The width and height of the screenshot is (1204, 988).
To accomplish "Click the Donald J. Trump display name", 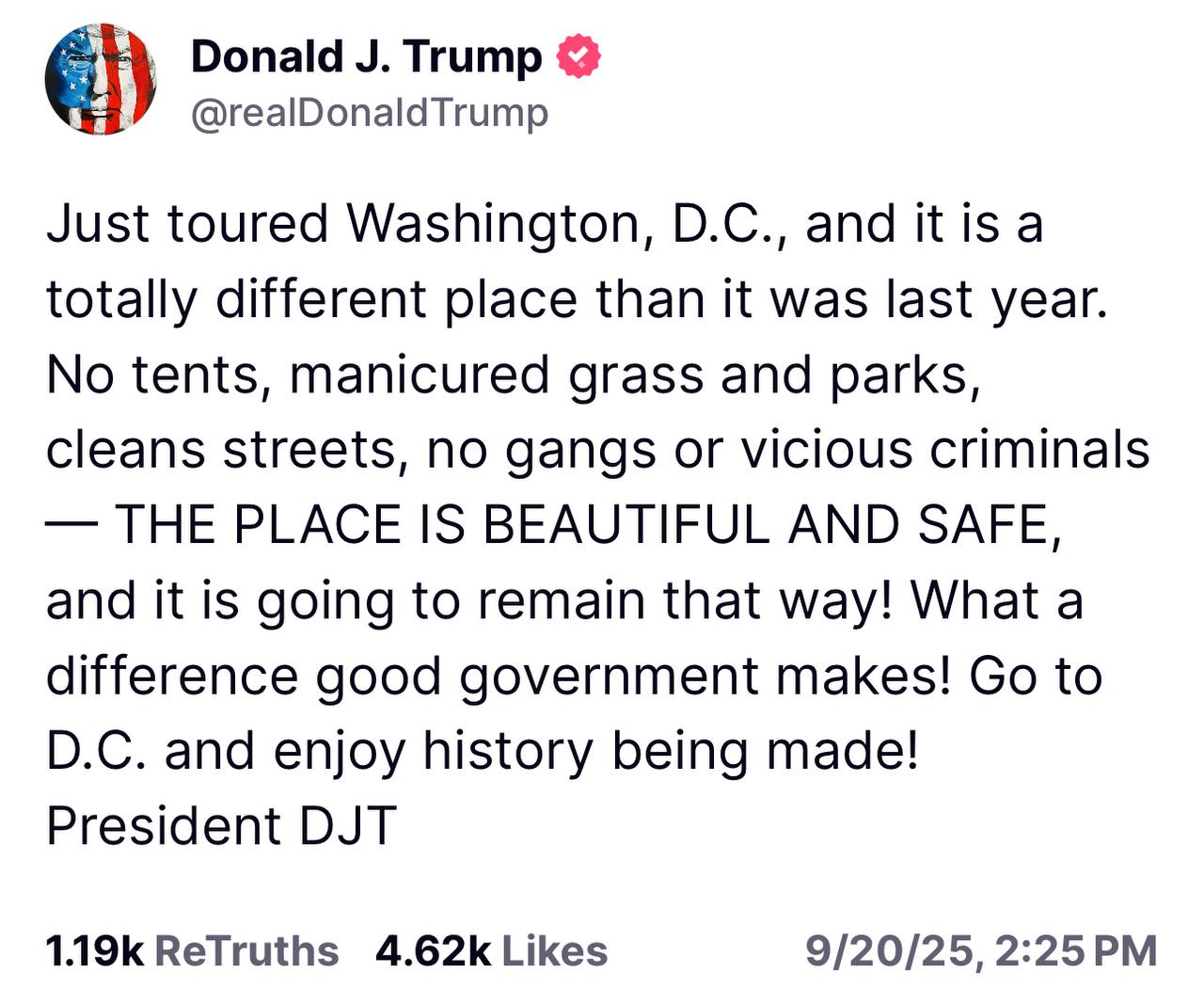I will pyautogui.click(x=367, y=57).
